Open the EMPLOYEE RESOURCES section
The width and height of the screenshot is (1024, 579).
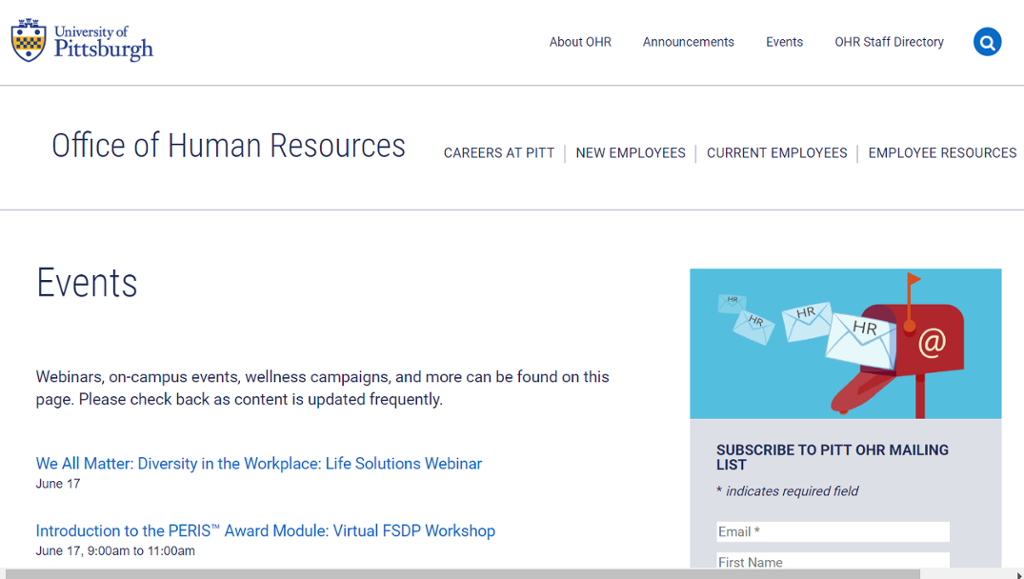pos(942,153)
